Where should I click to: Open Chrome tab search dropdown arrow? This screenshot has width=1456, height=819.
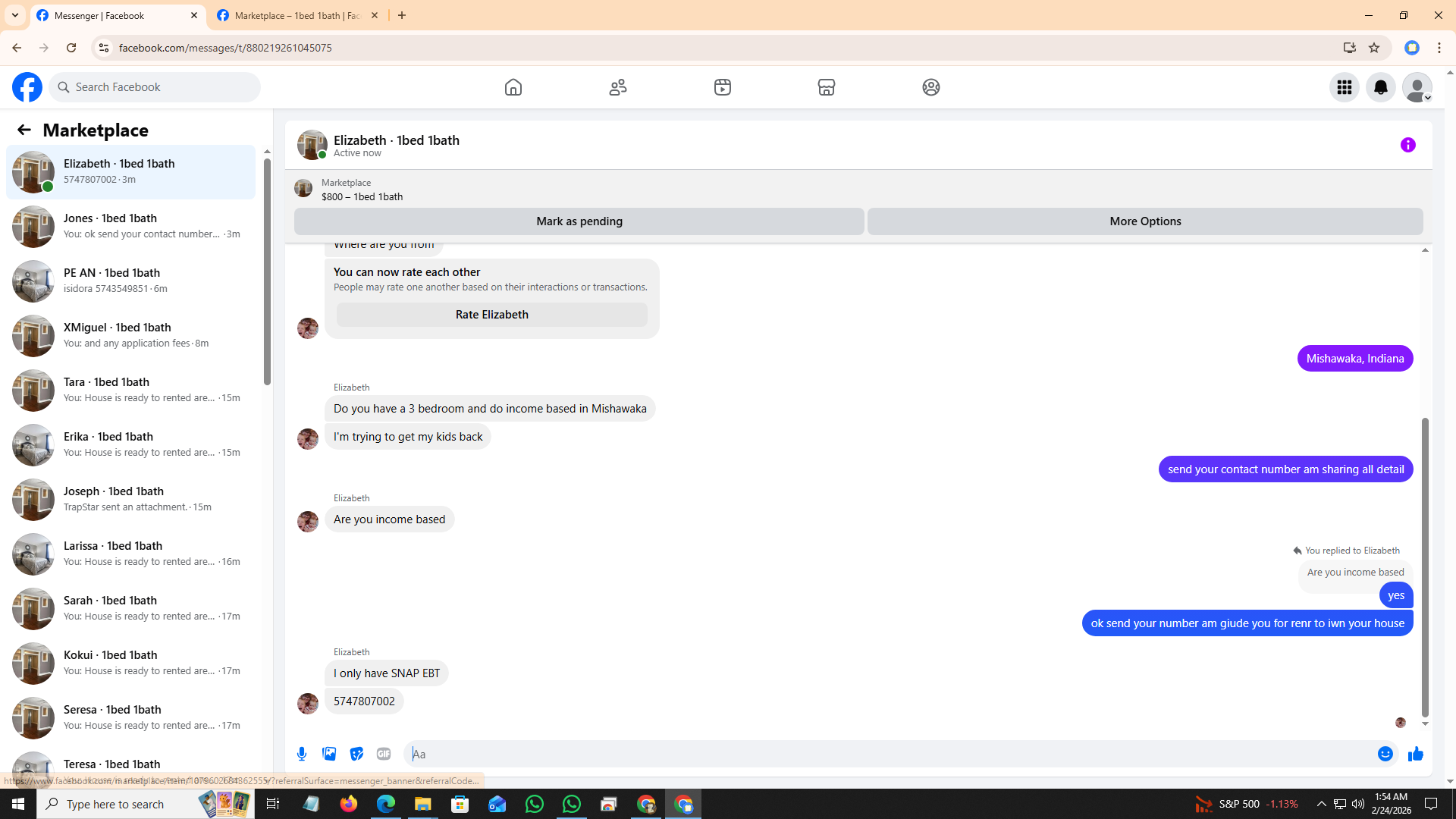pos(15,15)
